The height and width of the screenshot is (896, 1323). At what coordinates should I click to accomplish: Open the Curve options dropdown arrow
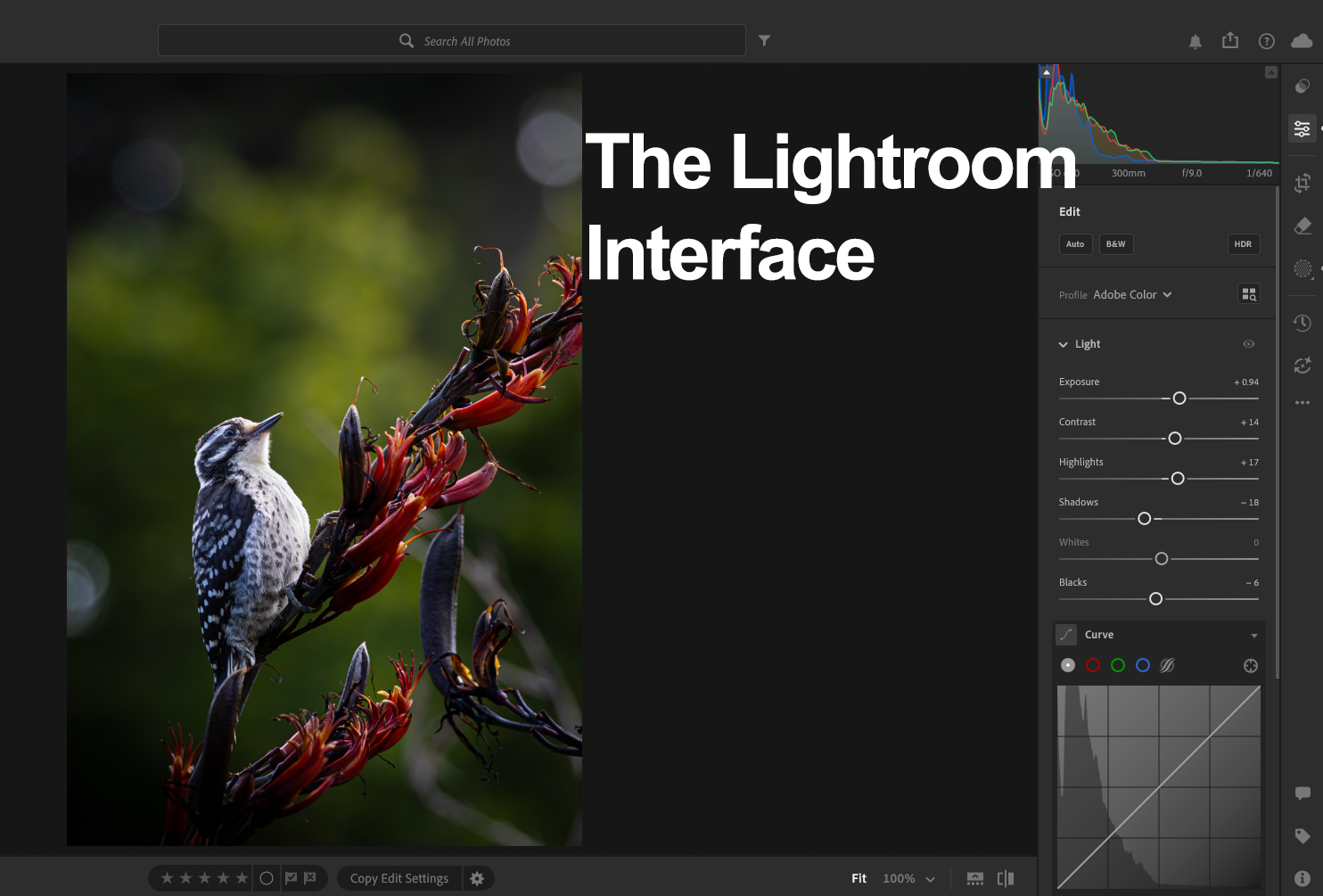point(1254,636)
